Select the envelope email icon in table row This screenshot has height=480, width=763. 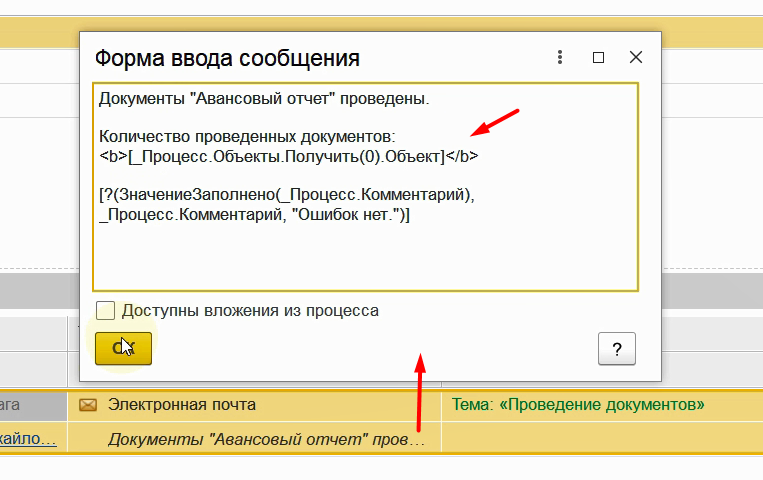pos(88,405)
